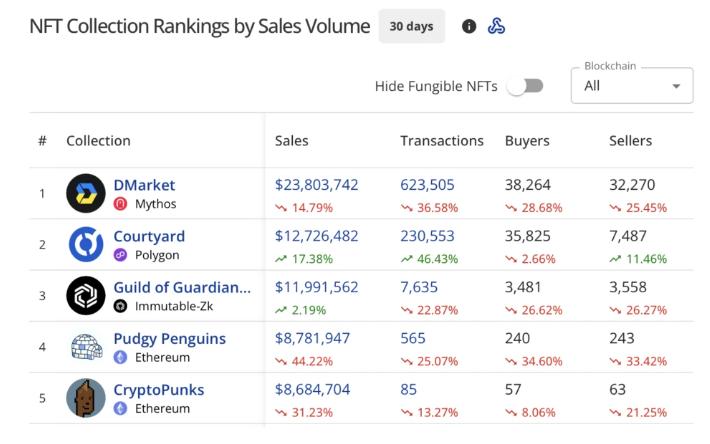Screen dimensions: 710x444
Task: Click the Sellers column header
Action: pos(630,141)
